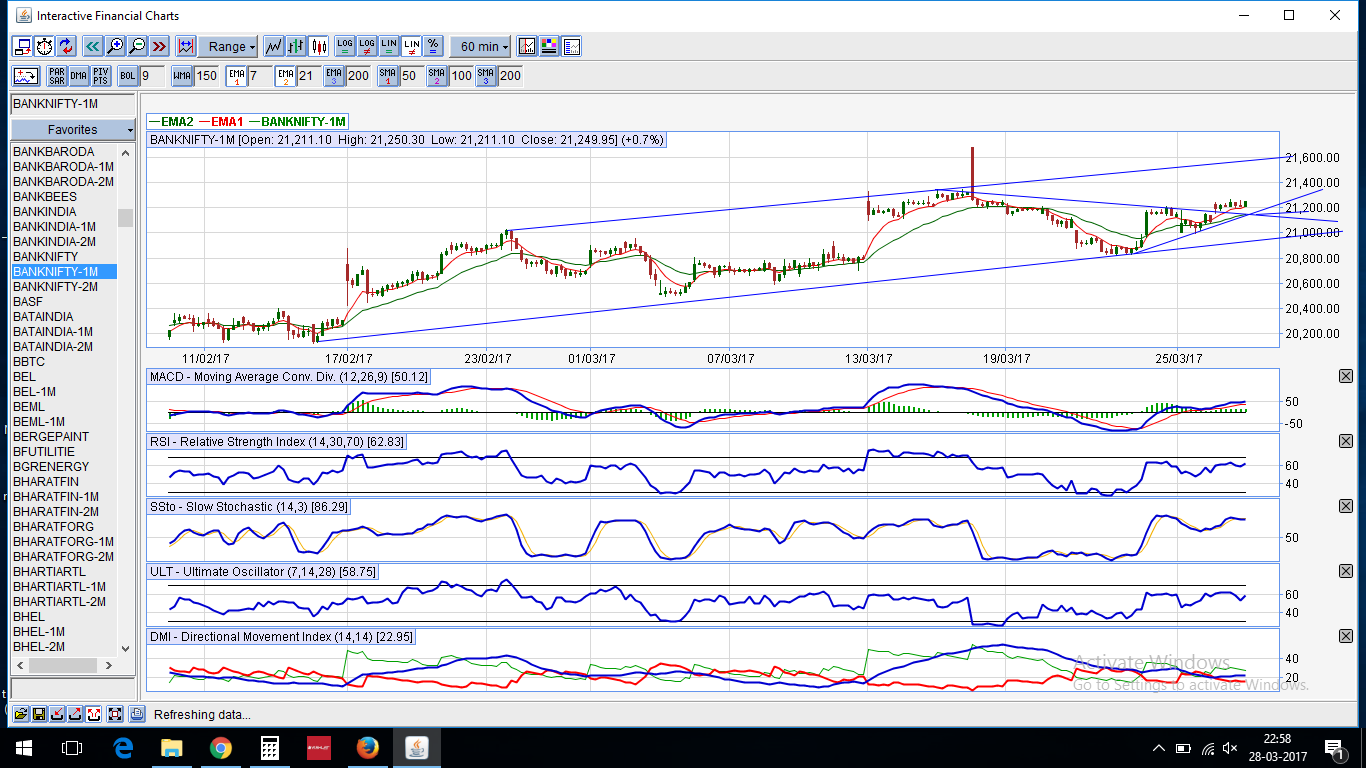Screen dimensions: 1366x768
Task: Click the print icon in bottom bar
Action: (137, 714)
